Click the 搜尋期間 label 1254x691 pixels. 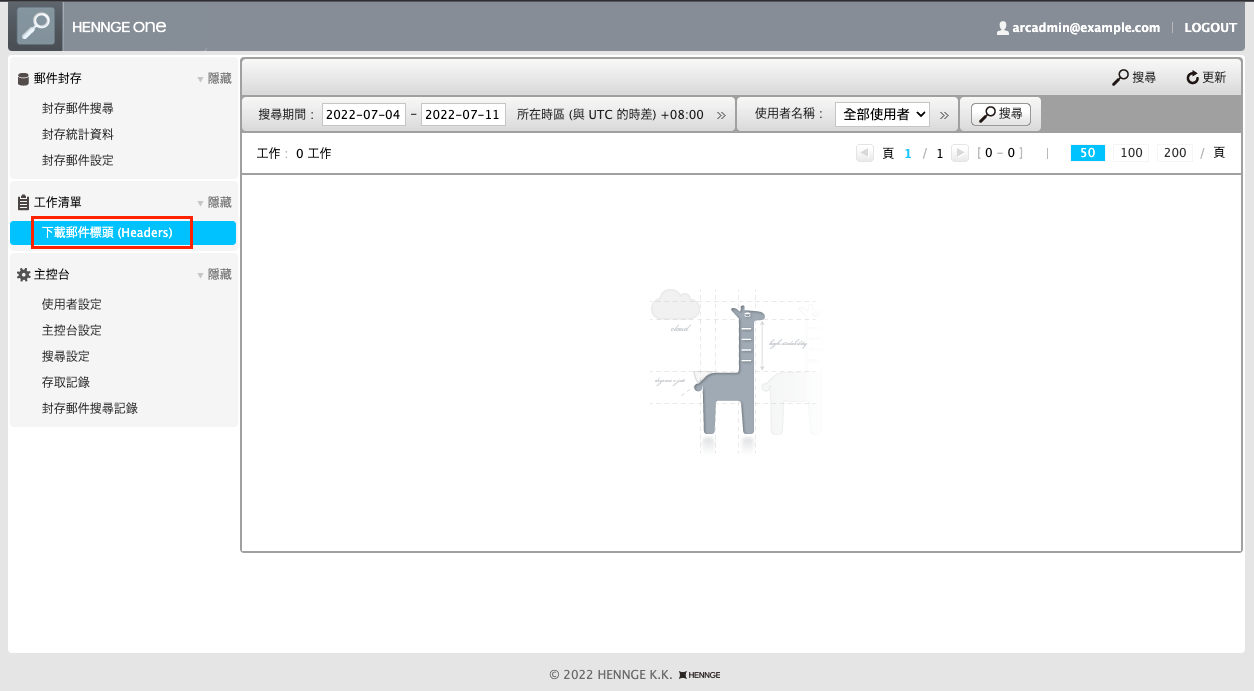click(286, 114)
